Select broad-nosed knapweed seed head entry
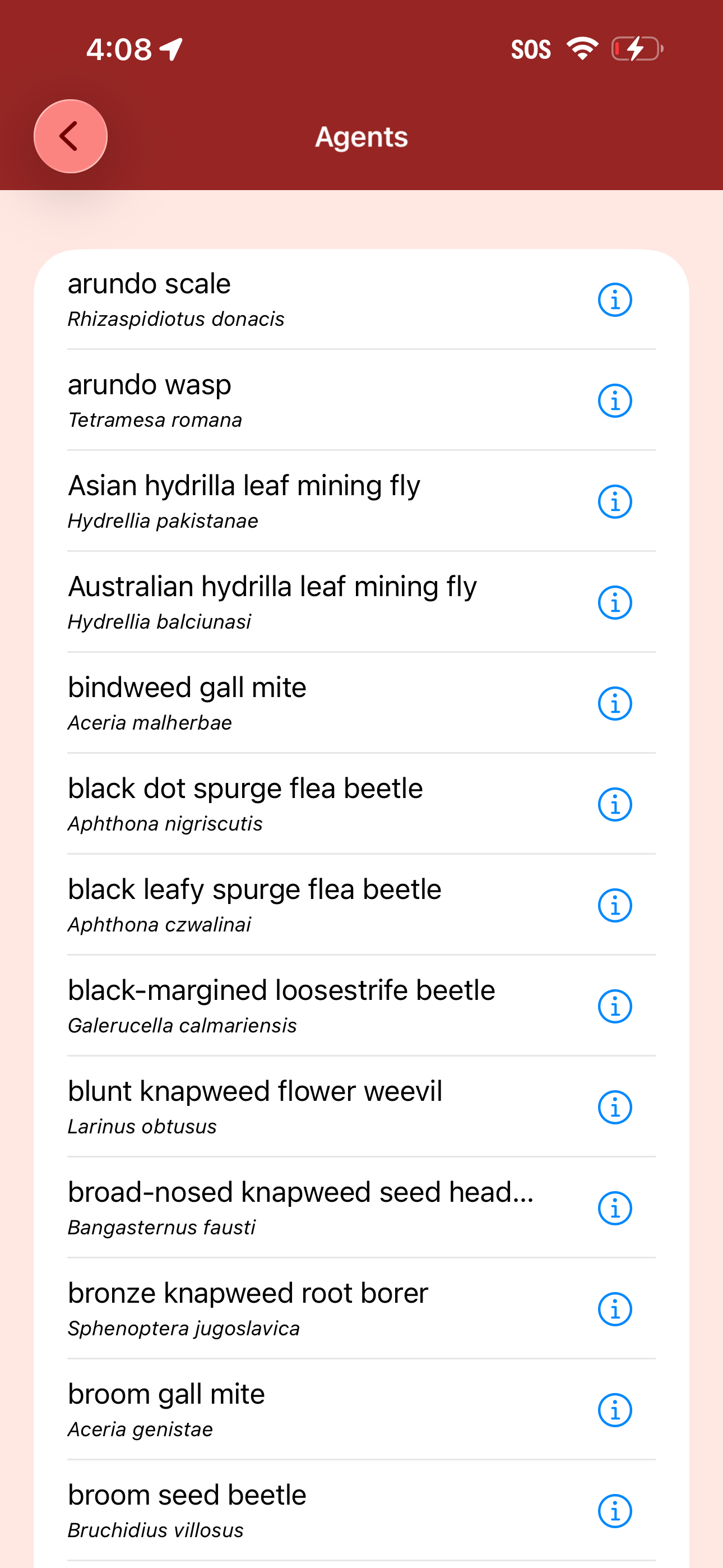Viewport: 723px width, 1568px height. (361, 1209)
